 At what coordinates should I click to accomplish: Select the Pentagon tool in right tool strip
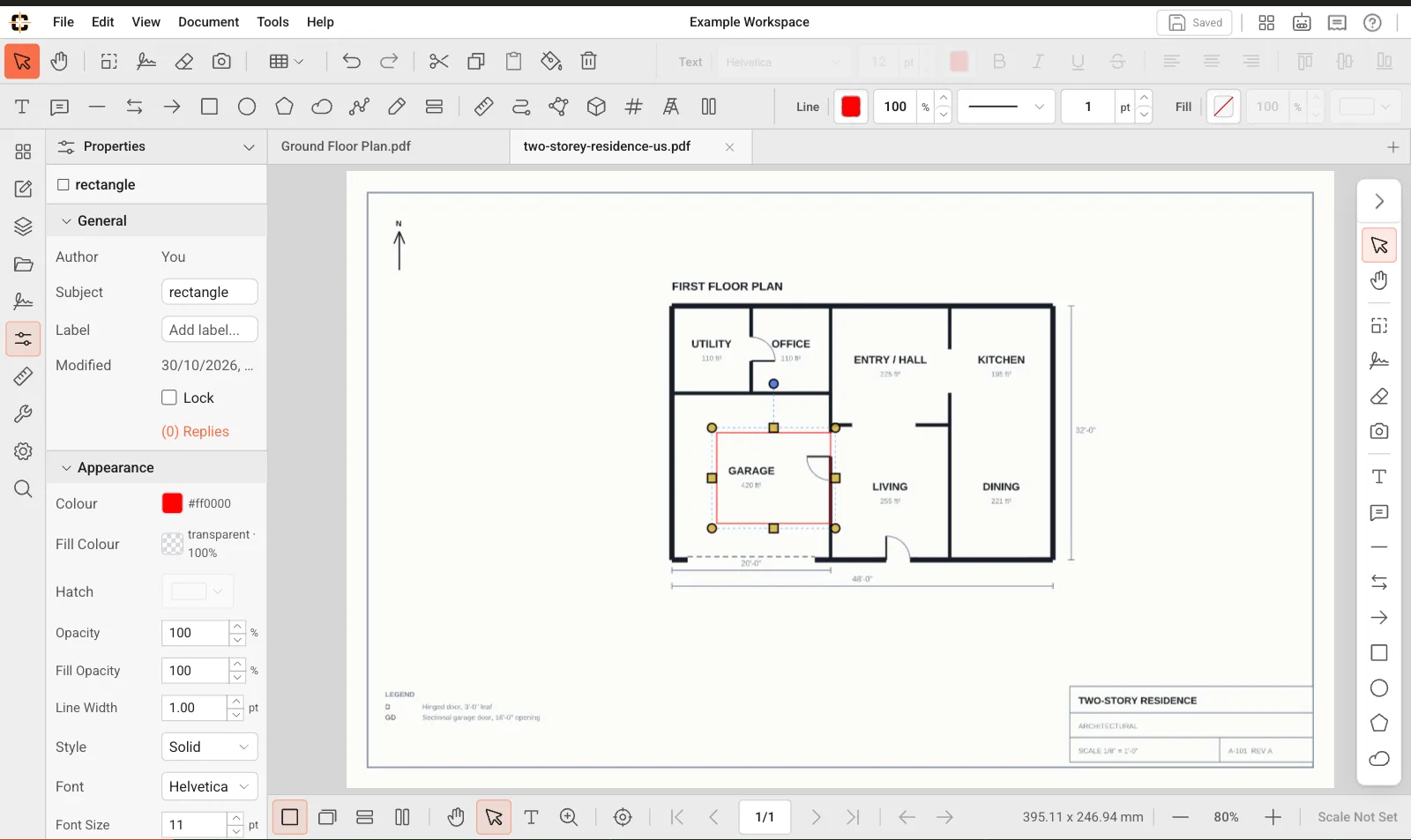[x=1379, y=724]
